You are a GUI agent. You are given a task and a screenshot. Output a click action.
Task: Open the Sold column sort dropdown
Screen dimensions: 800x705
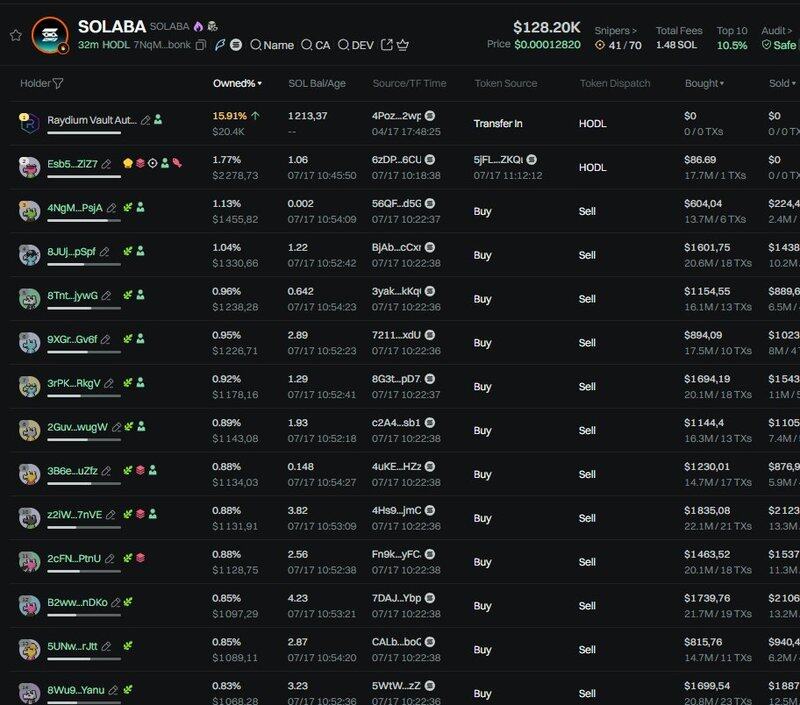(783, 84)
